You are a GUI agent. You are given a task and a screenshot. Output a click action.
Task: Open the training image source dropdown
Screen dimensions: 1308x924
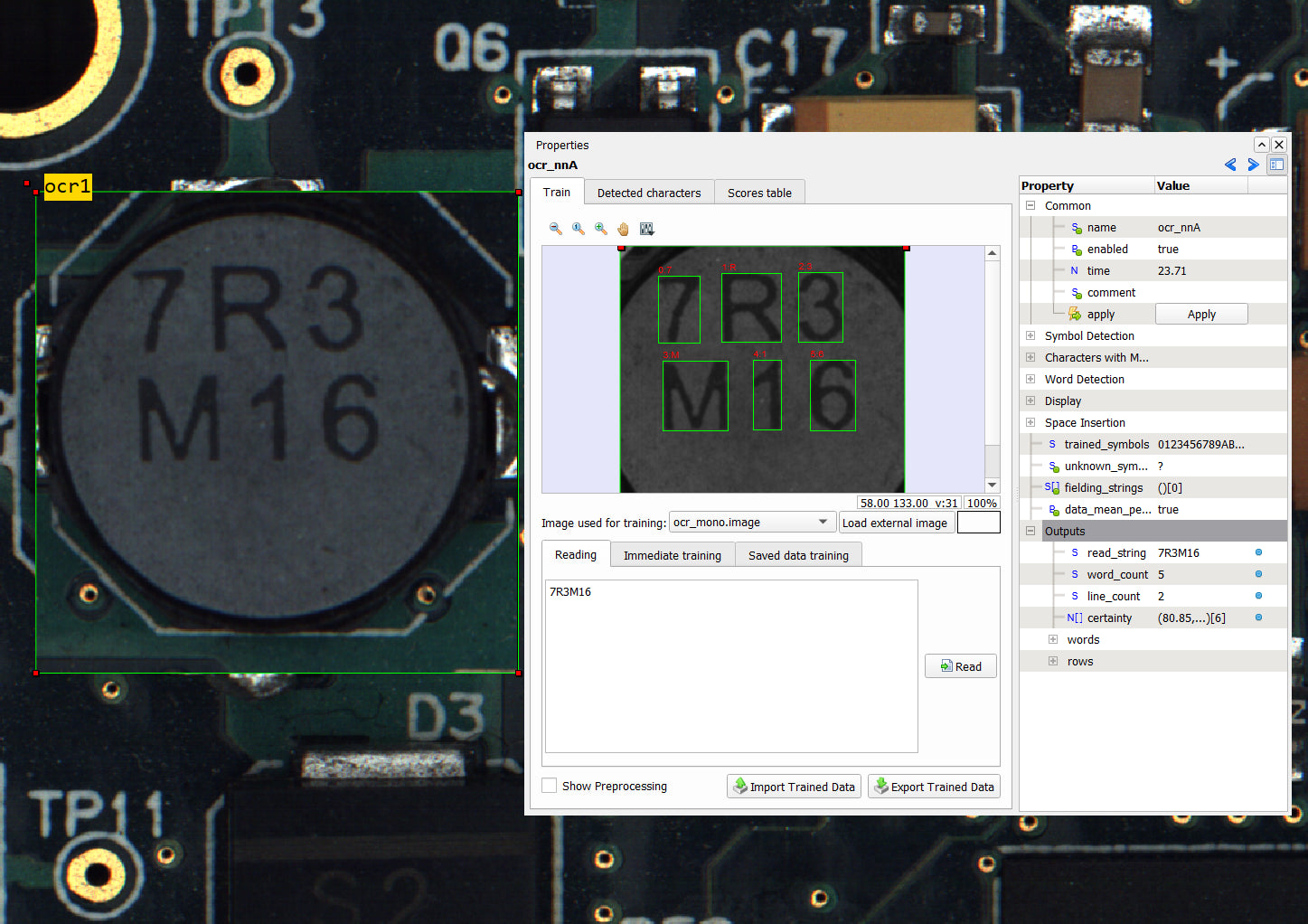pyautogui.click(x=751, y=522)
